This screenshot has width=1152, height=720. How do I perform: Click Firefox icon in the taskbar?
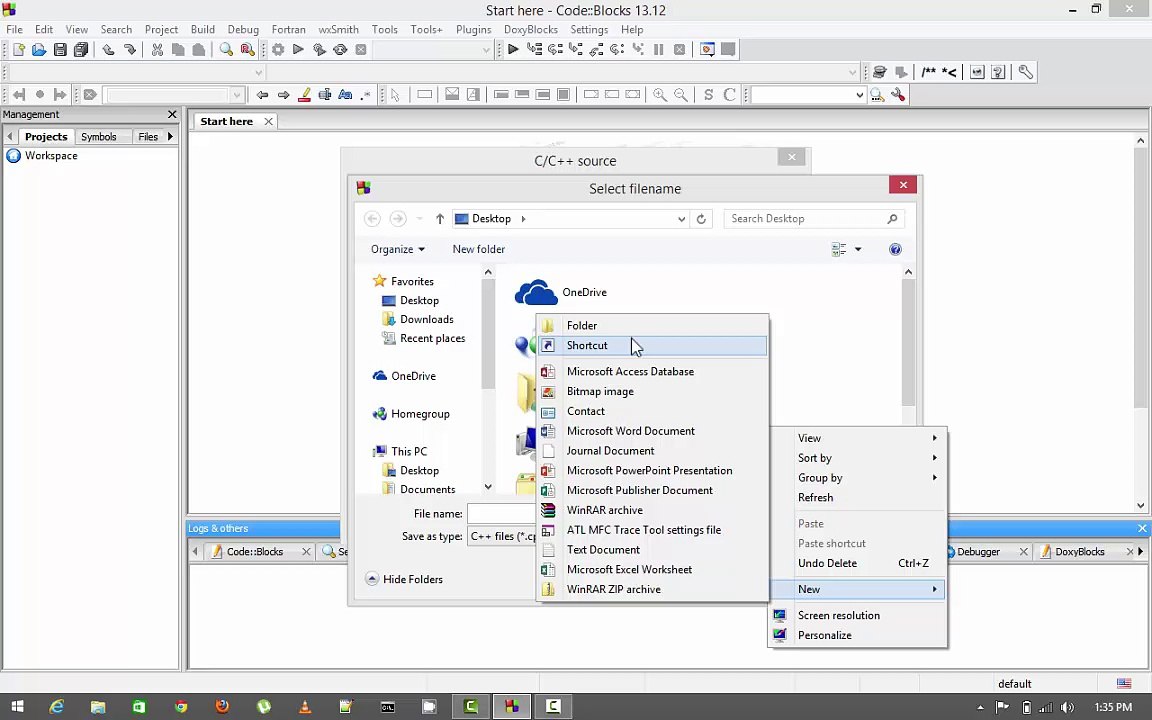pyautogui.click(x=222, y=707)
